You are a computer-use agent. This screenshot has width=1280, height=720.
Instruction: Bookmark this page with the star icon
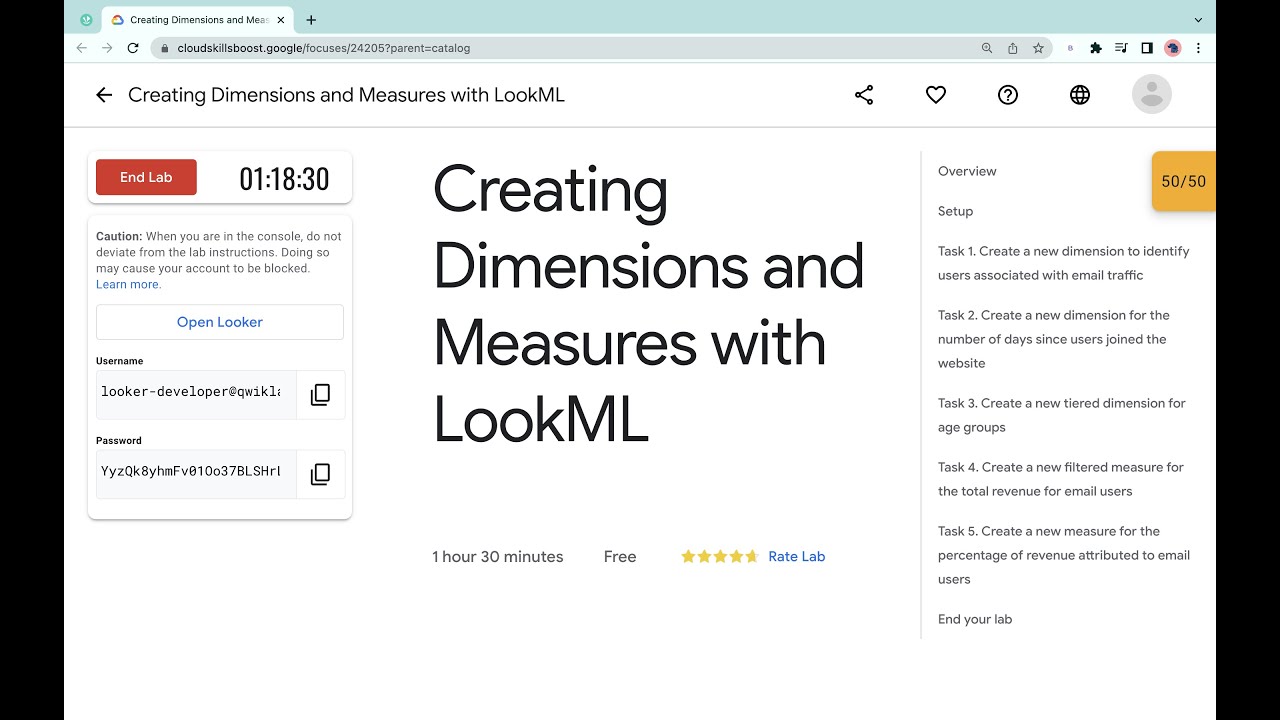pos(1039,48)
